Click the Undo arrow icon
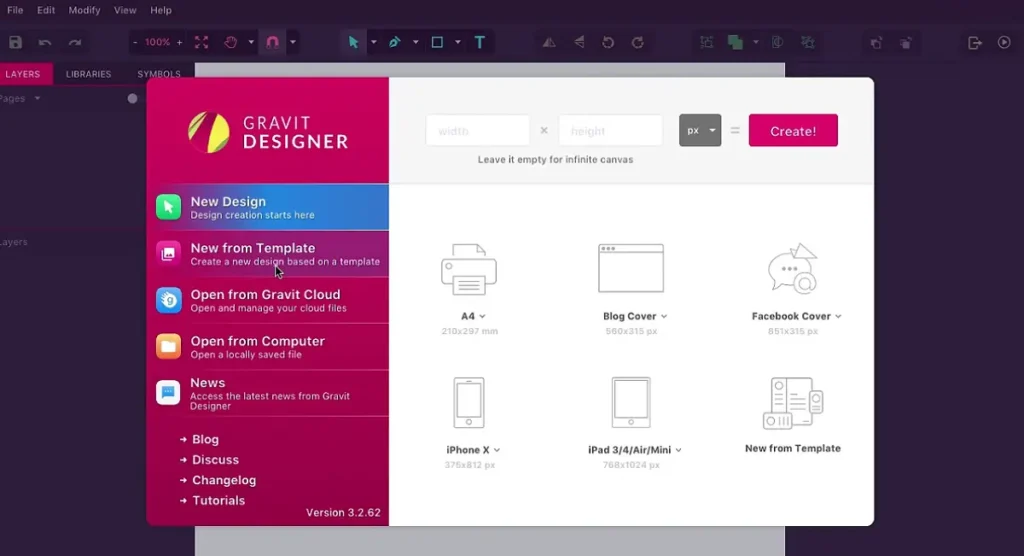The height and width of the screenshot is (556, 1024). point(44,42)
